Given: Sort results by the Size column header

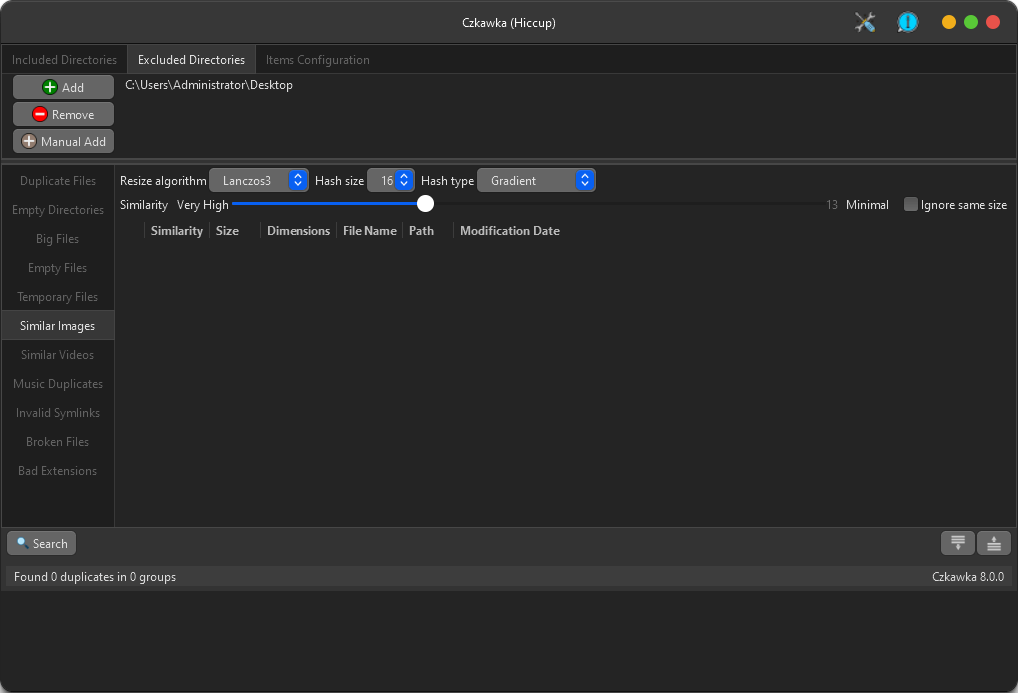Looking at the screenshot, I should (227, 230).
